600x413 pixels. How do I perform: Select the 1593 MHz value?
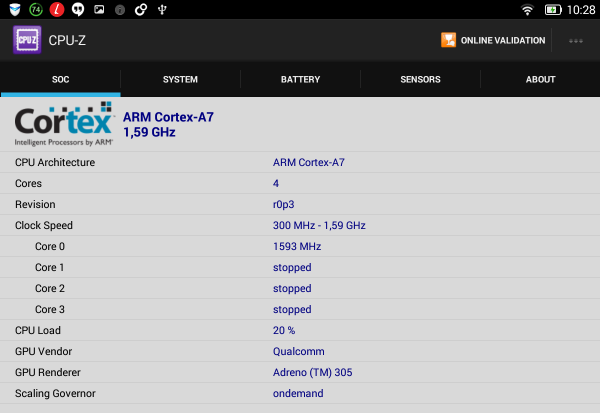[297, 246]
